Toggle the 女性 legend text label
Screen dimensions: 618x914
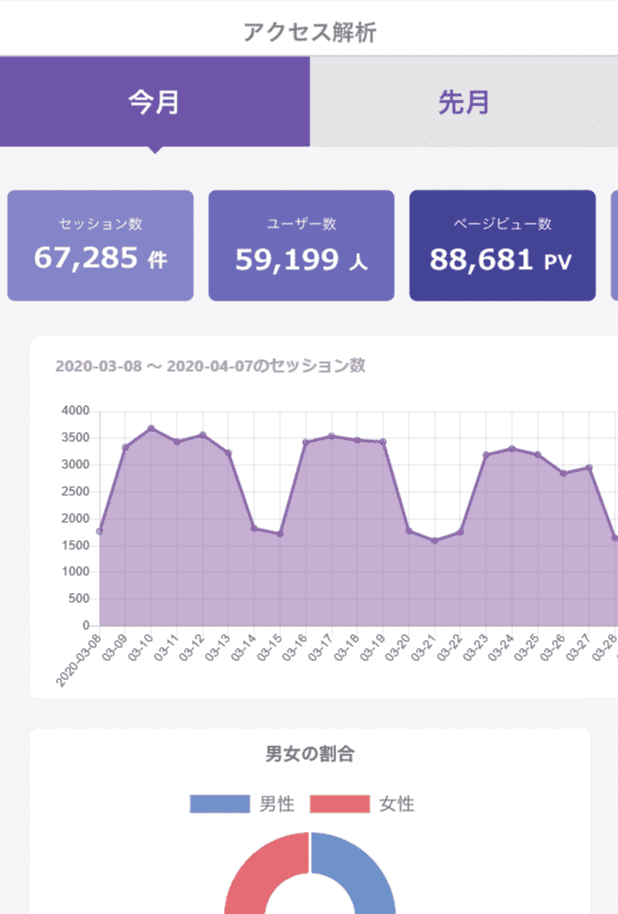397,804
